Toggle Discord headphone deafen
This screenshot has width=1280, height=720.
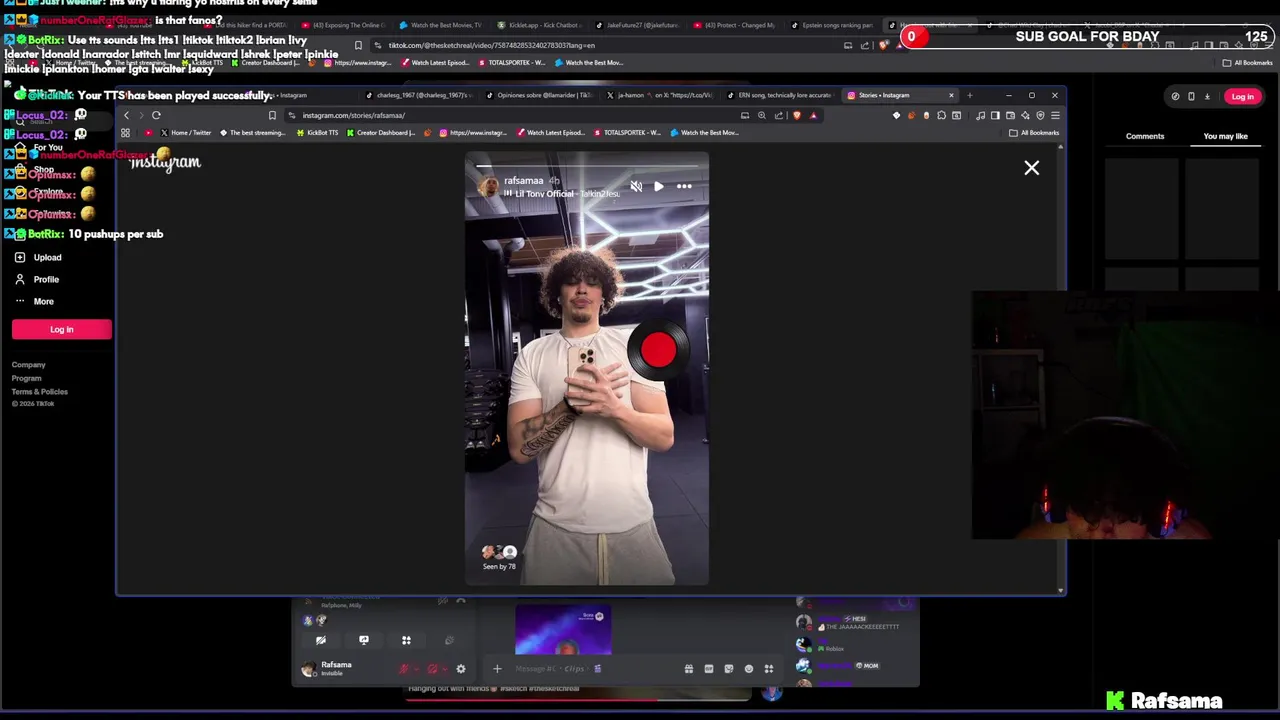click(432, 669)
